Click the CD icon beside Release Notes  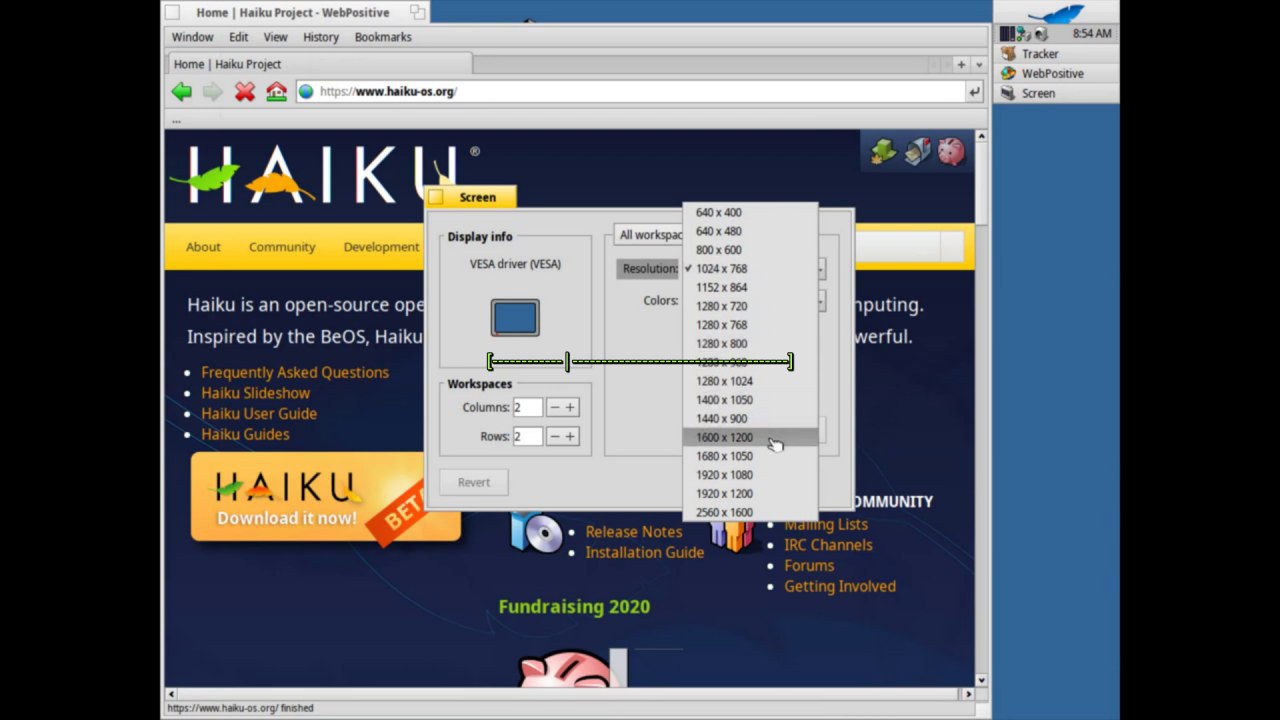click(537, 533)
